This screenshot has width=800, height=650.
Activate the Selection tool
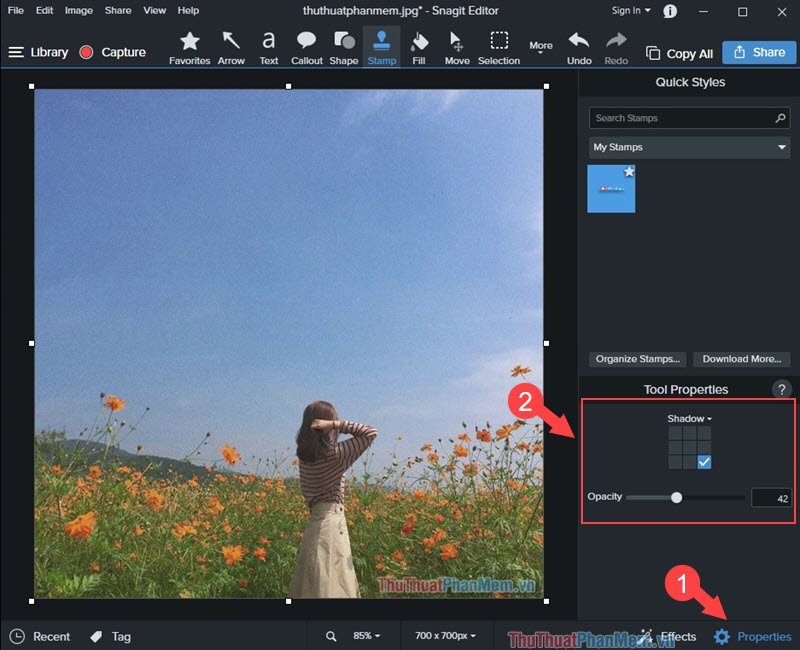click(x=499, y=46)
